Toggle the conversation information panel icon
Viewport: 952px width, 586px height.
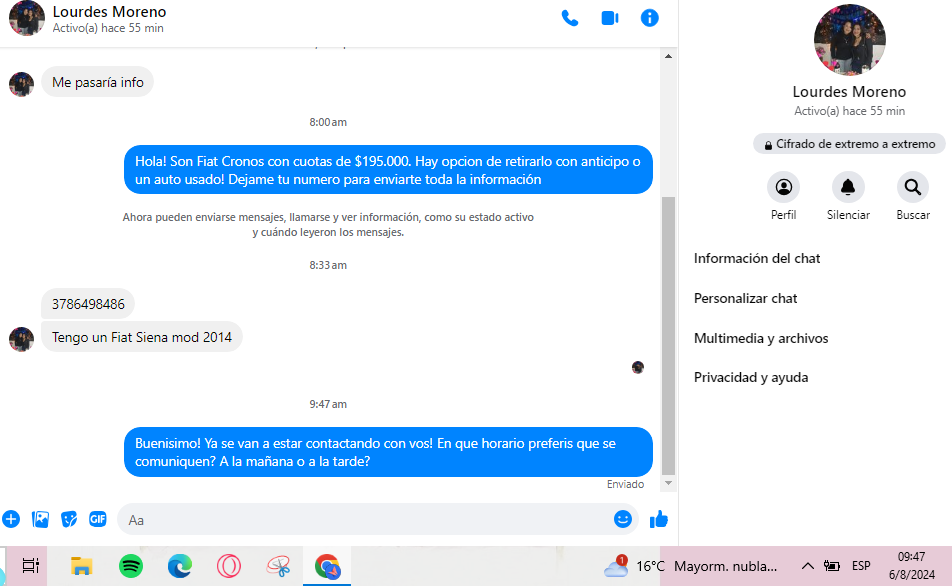pos(650,18)
